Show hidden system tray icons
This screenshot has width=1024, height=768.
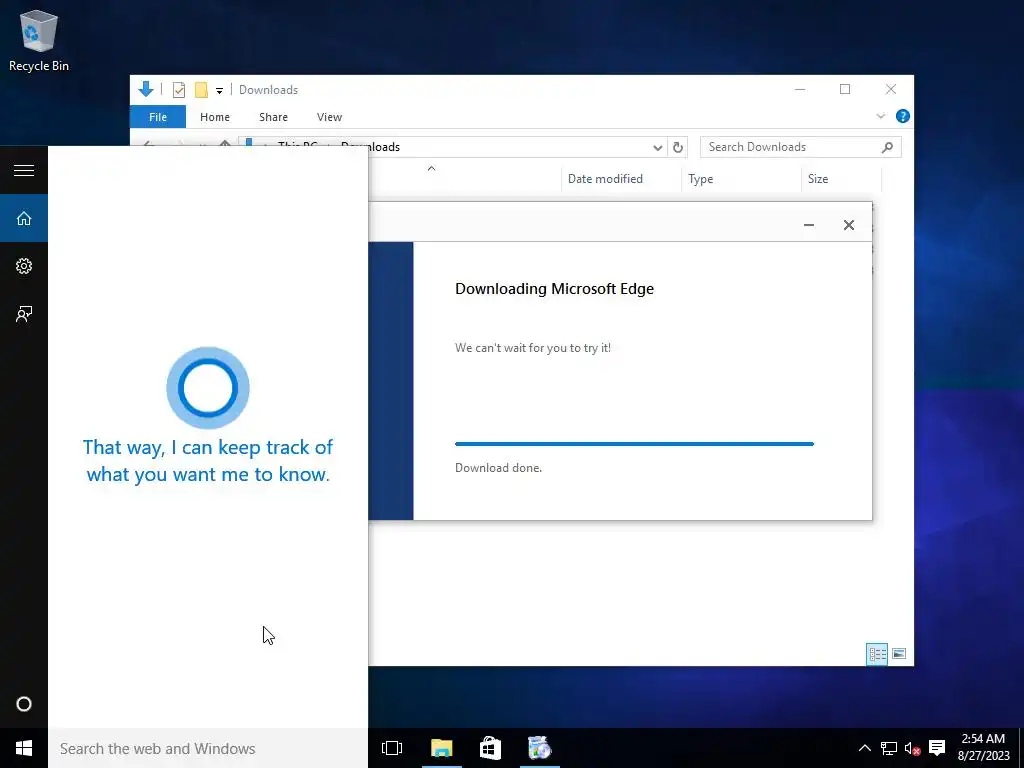point(864,748)
